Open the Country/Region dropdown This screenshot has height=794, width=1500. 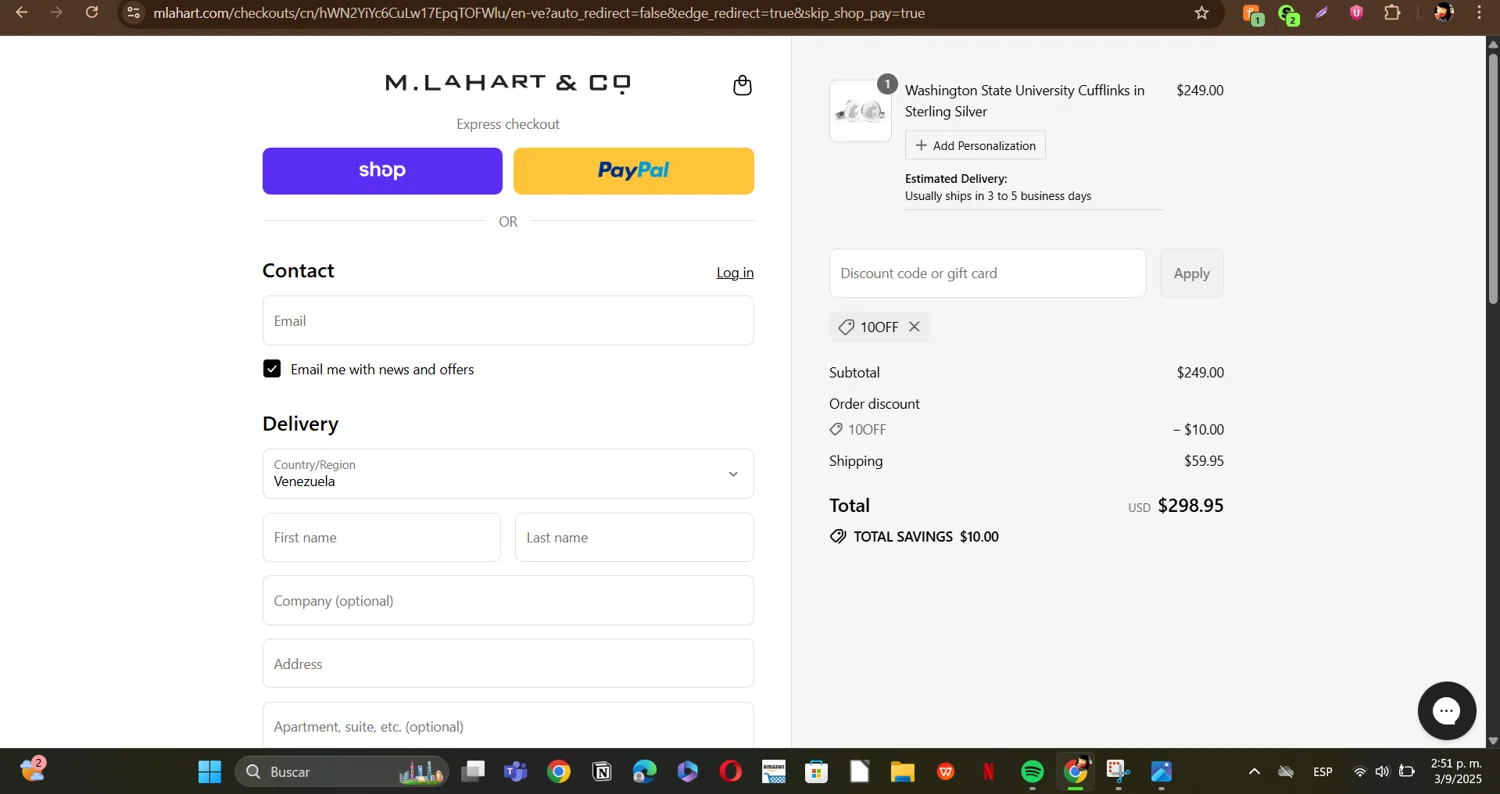coord(508,474)
